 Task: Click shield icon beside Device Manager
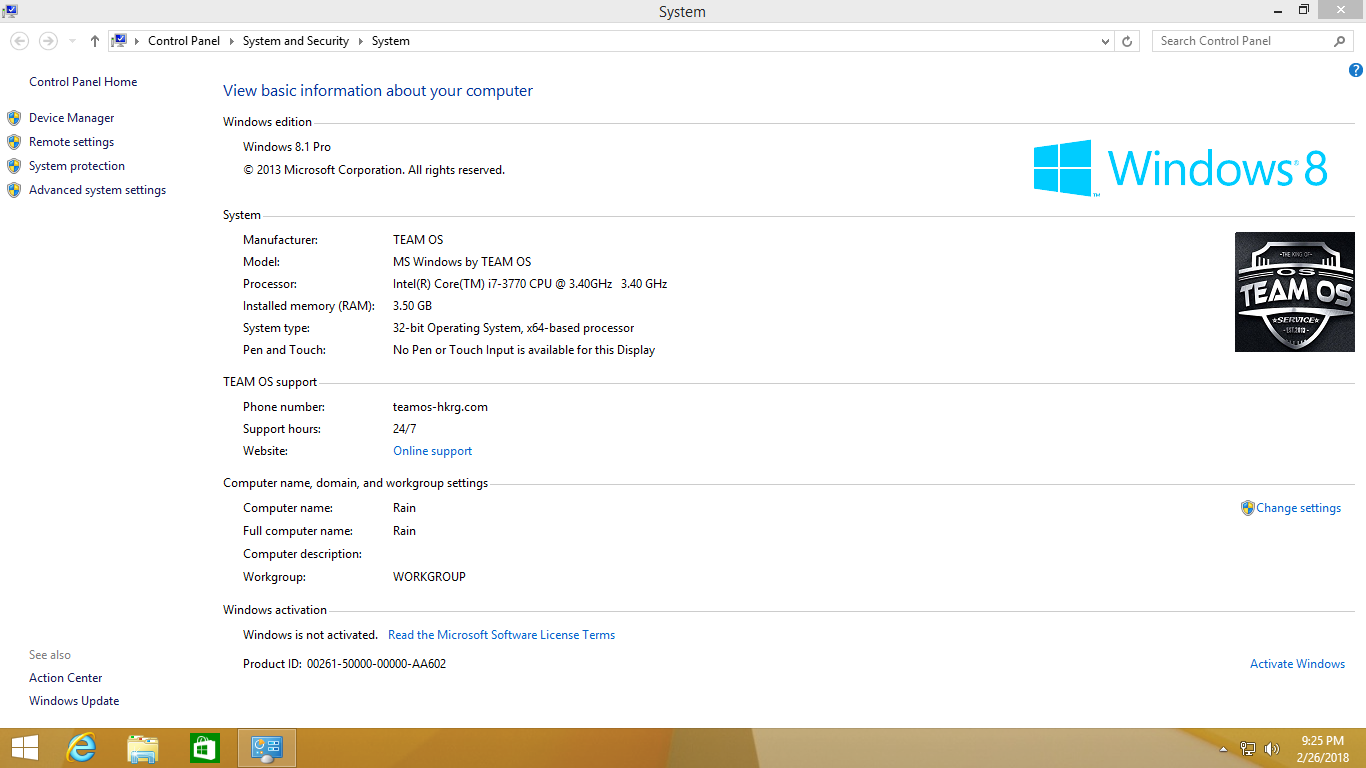(x=14, y=118)
